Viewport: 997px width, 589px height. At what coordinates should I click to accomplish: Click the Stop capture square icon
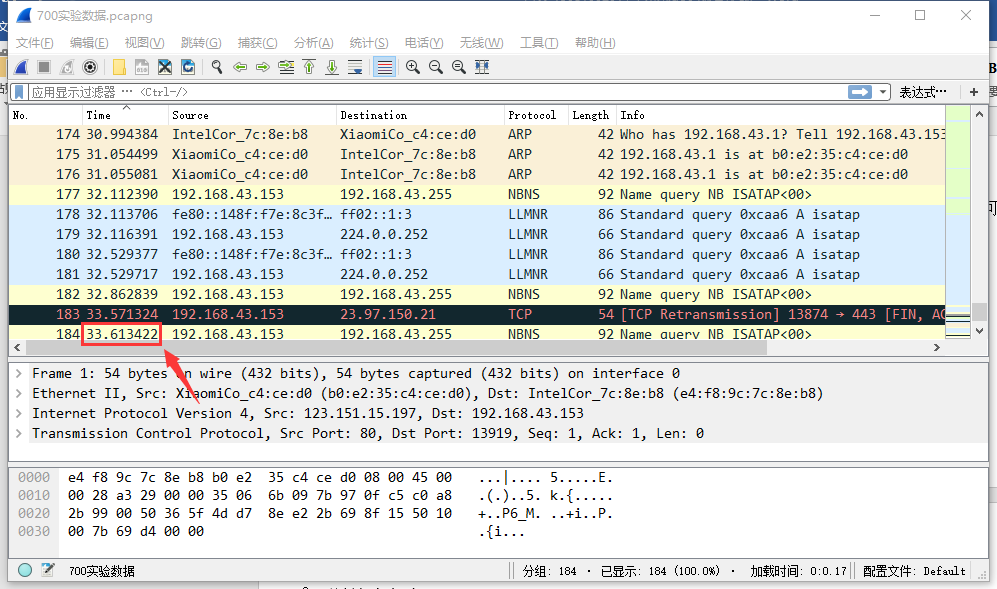point(44,67)
